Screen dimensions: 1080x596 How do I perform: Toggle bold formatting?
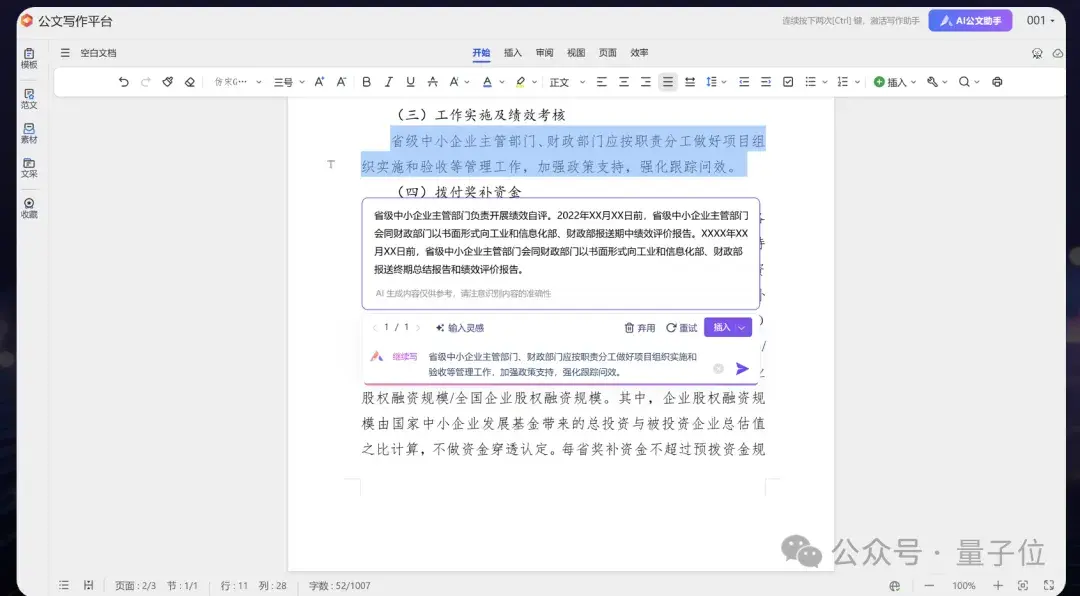pyautogui.click(x=366, y=82)
